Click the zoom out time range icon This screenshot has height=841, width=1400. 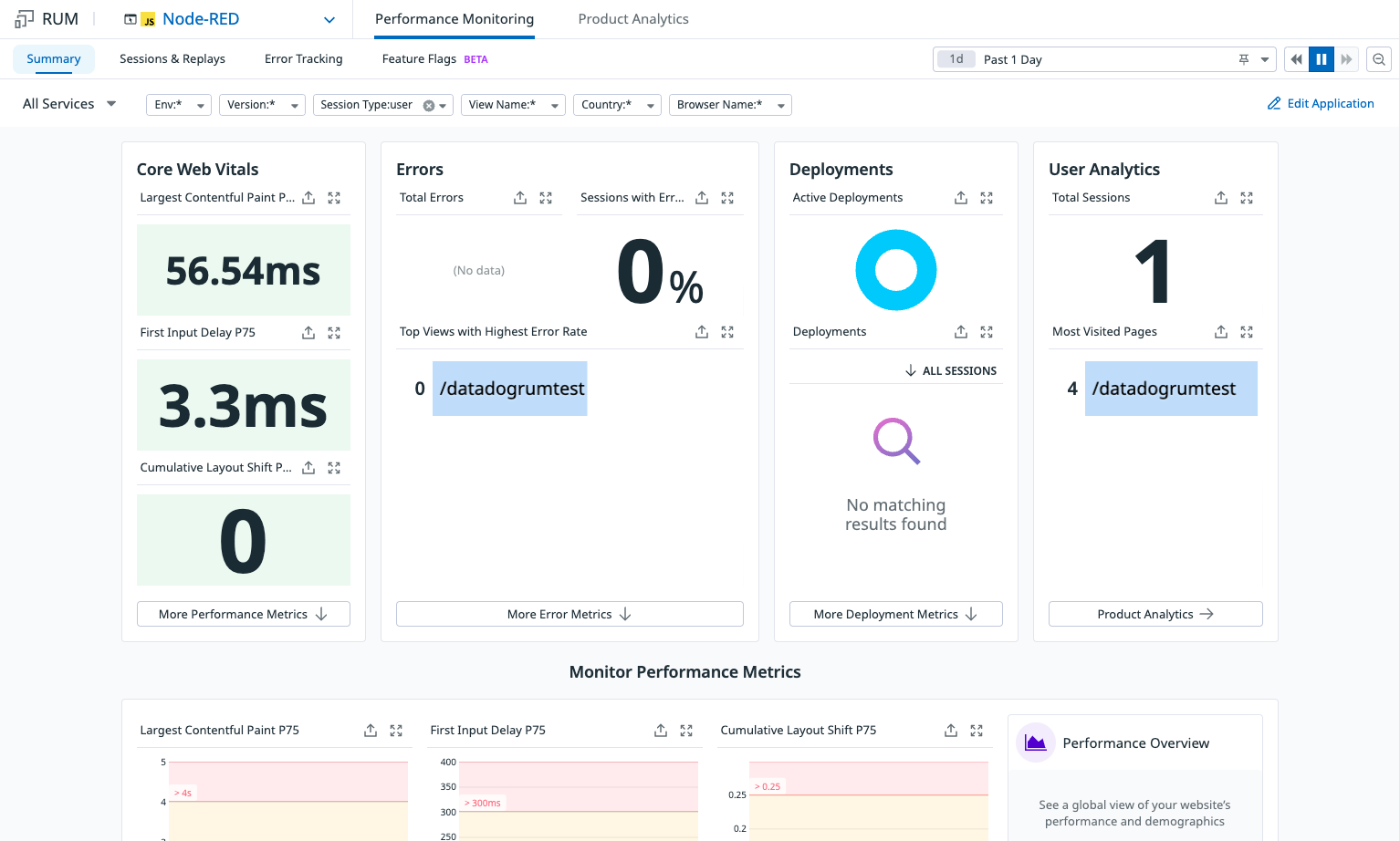tap(1379, 59)
